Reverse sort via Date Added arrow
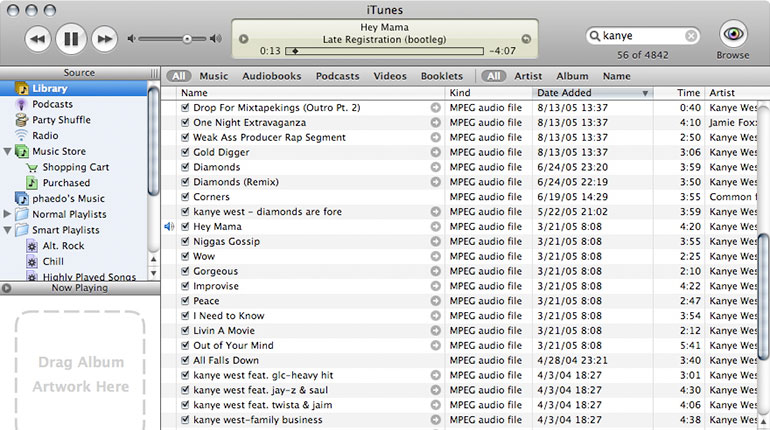 coord(645,93)
